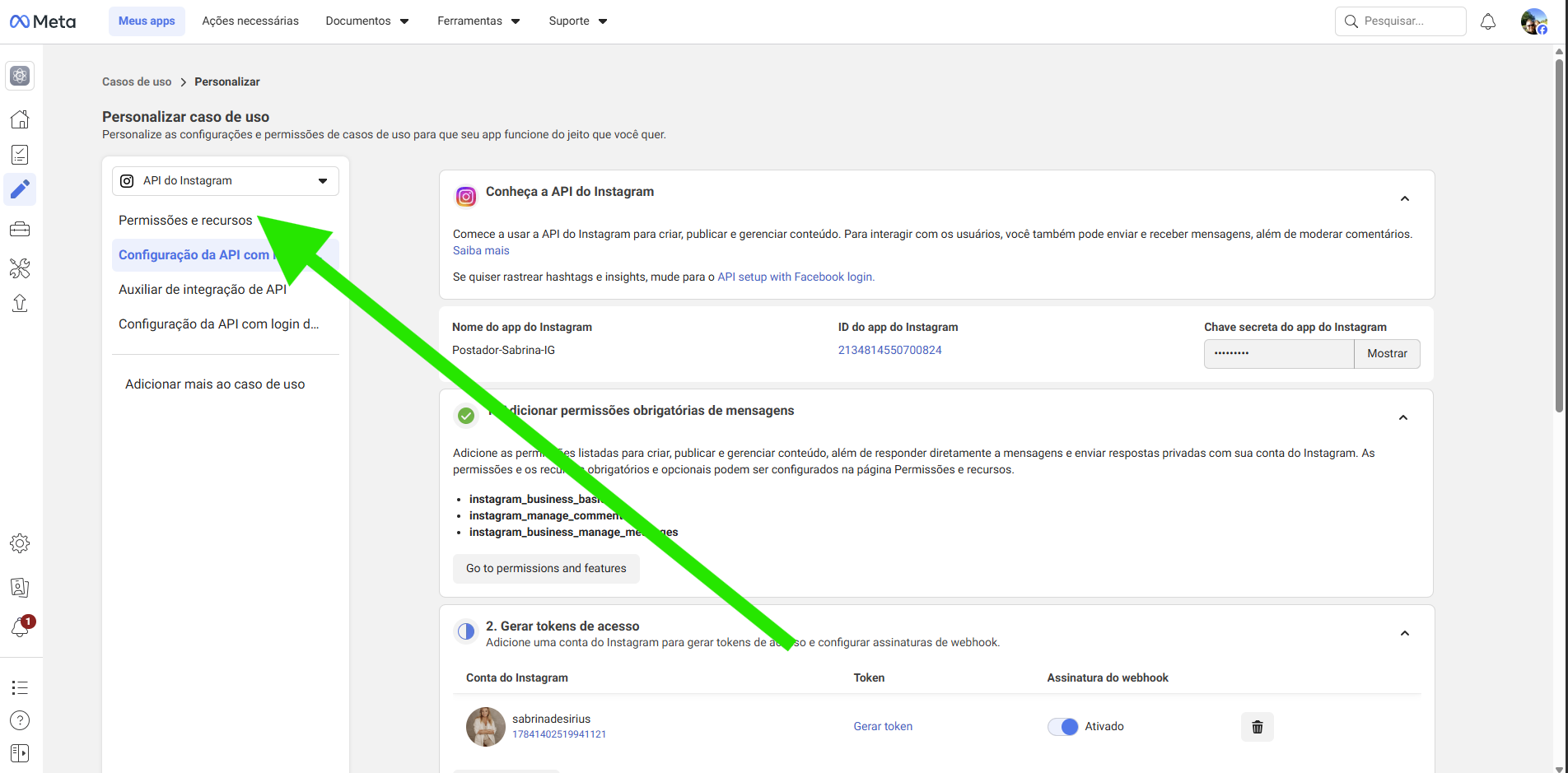Select the pencil use cases icon

click(x=20, y=189)
